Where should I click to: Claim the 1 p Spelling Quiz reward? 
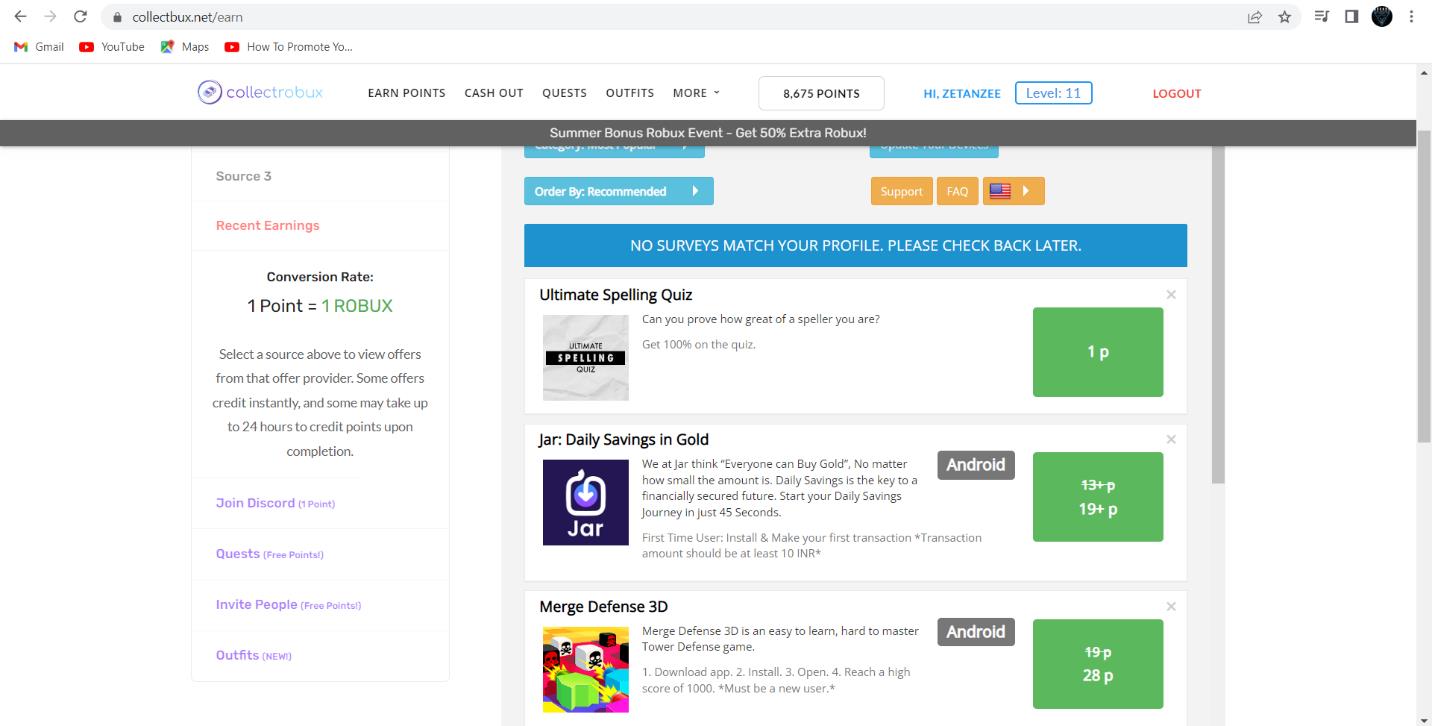(x=1098, y=352)
